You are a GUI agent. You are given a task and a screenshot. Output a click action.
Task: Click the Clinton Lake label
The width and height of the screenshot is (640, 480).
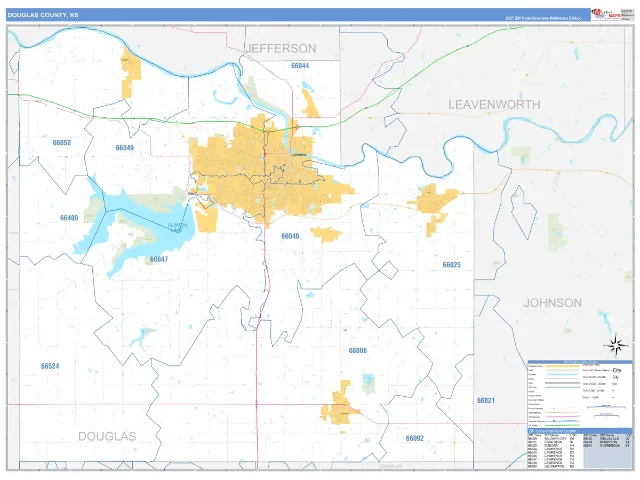pos(178,227)
